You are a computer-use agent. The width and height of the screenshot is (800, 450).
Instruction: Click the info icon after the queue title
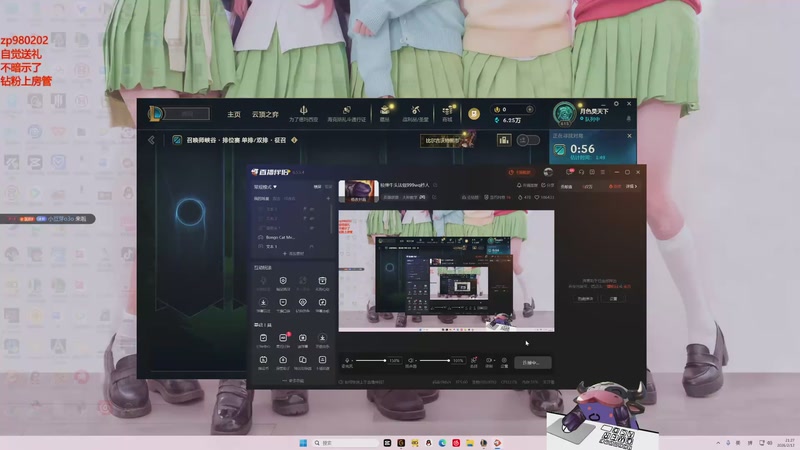(294, 140)
